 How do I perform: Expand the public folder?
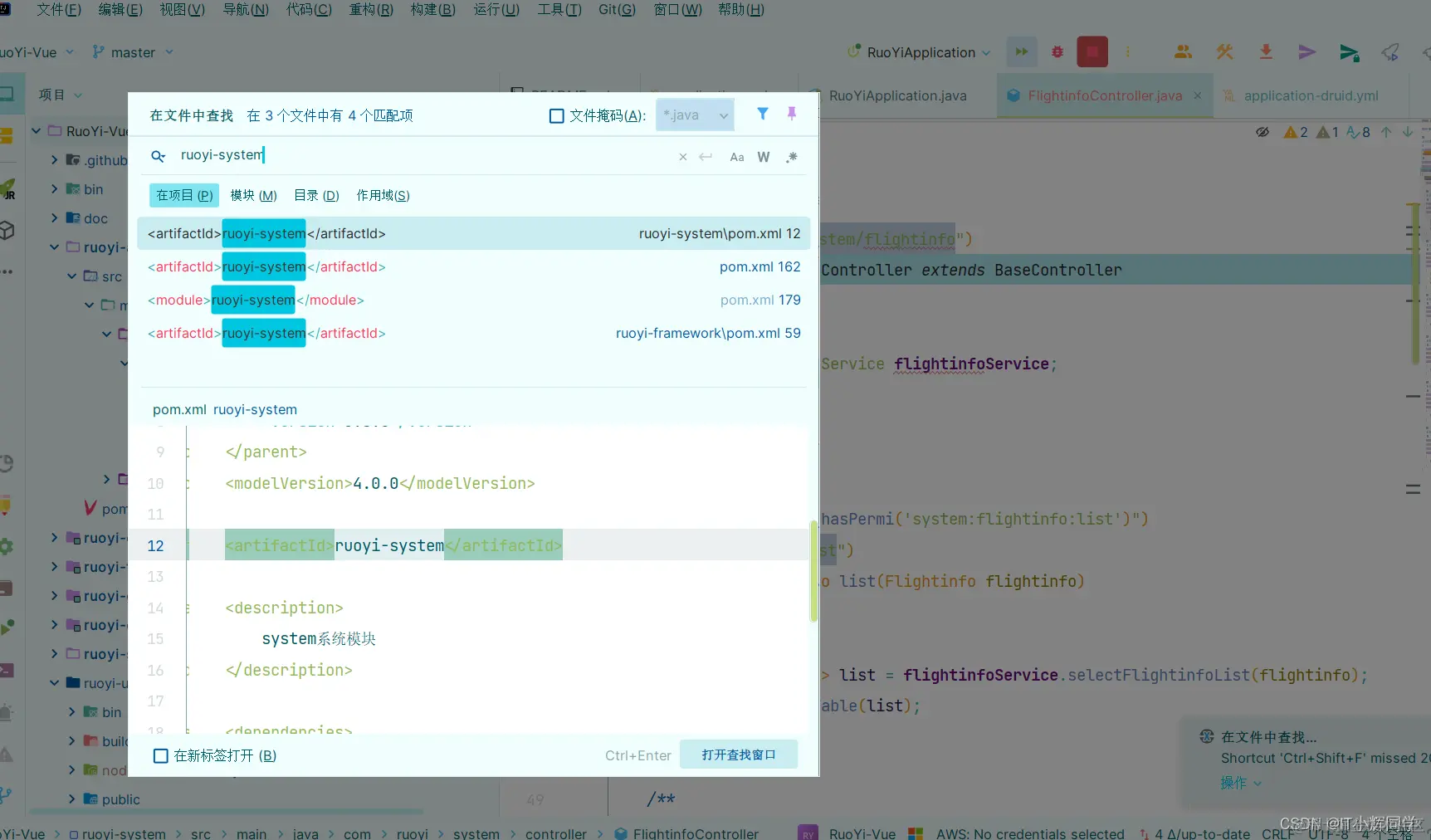tap(72, 799)
